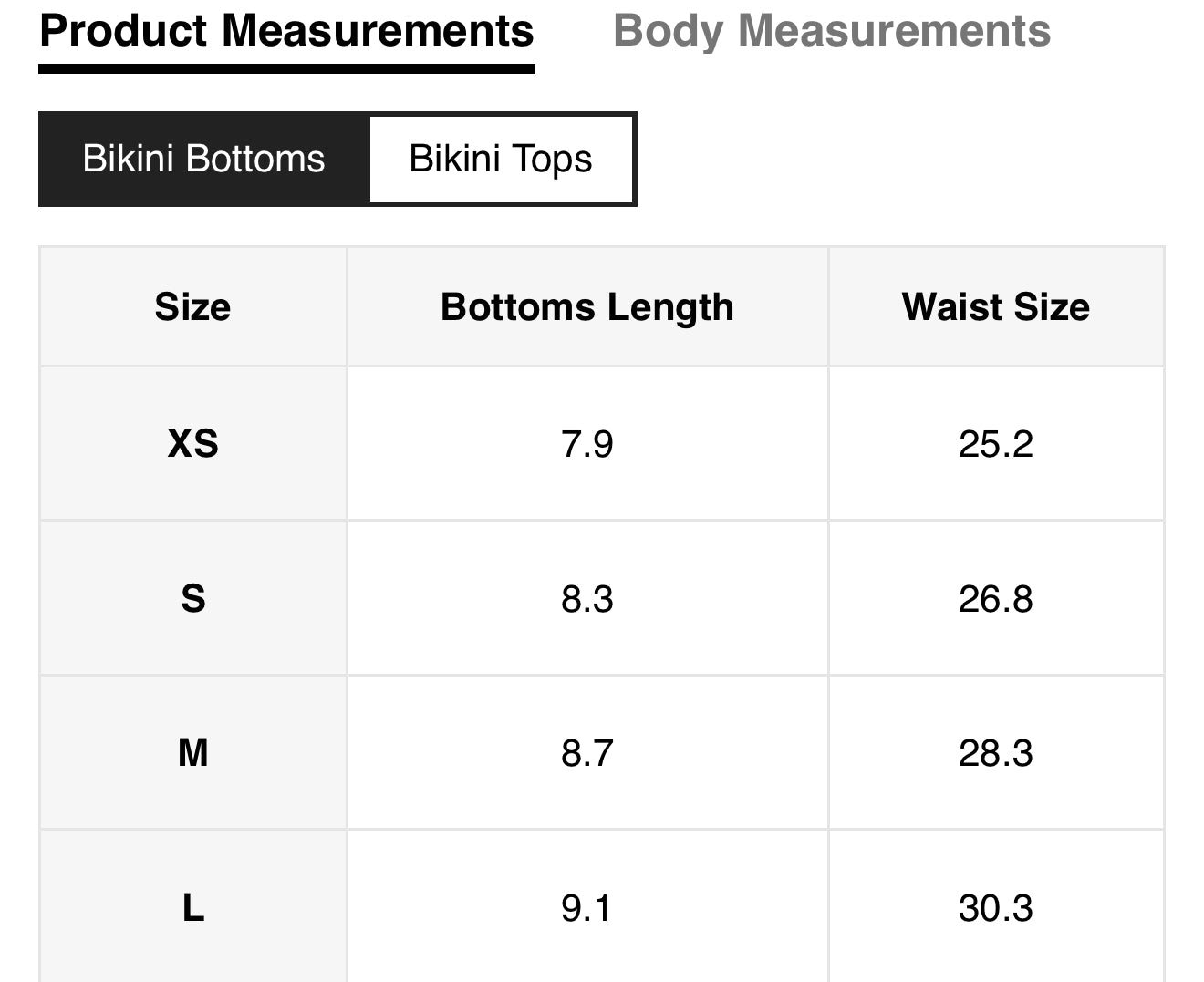1204x982 pixels.
Task: Click the 28.3 waist size cell
Action: click(x=996, y=753)
